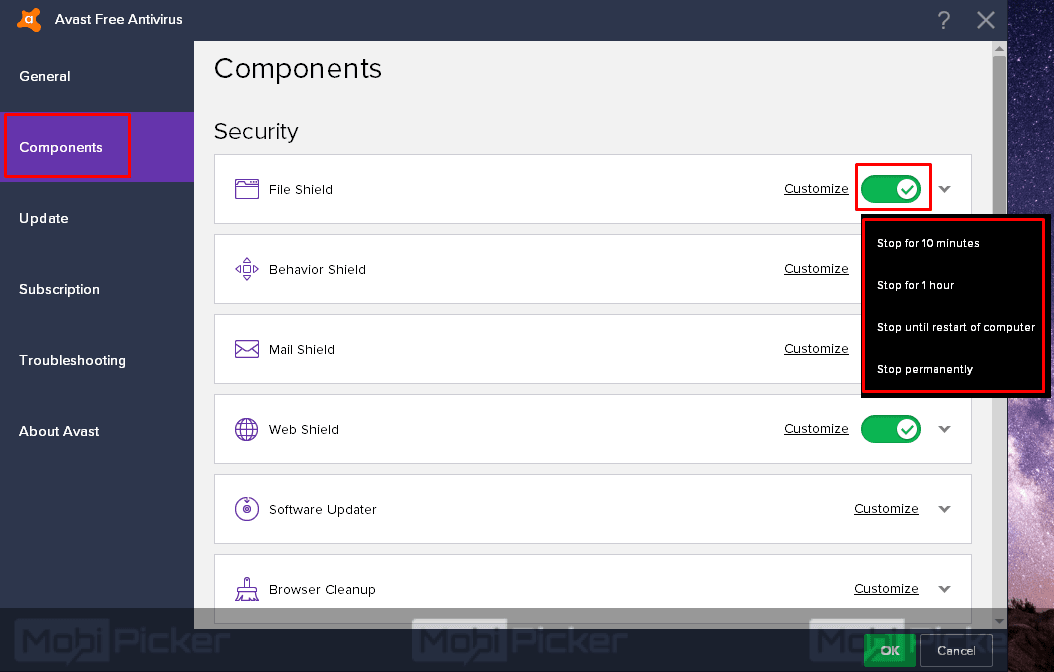
Task: Close the Avast settings window
Action: [x=985, y=20]
